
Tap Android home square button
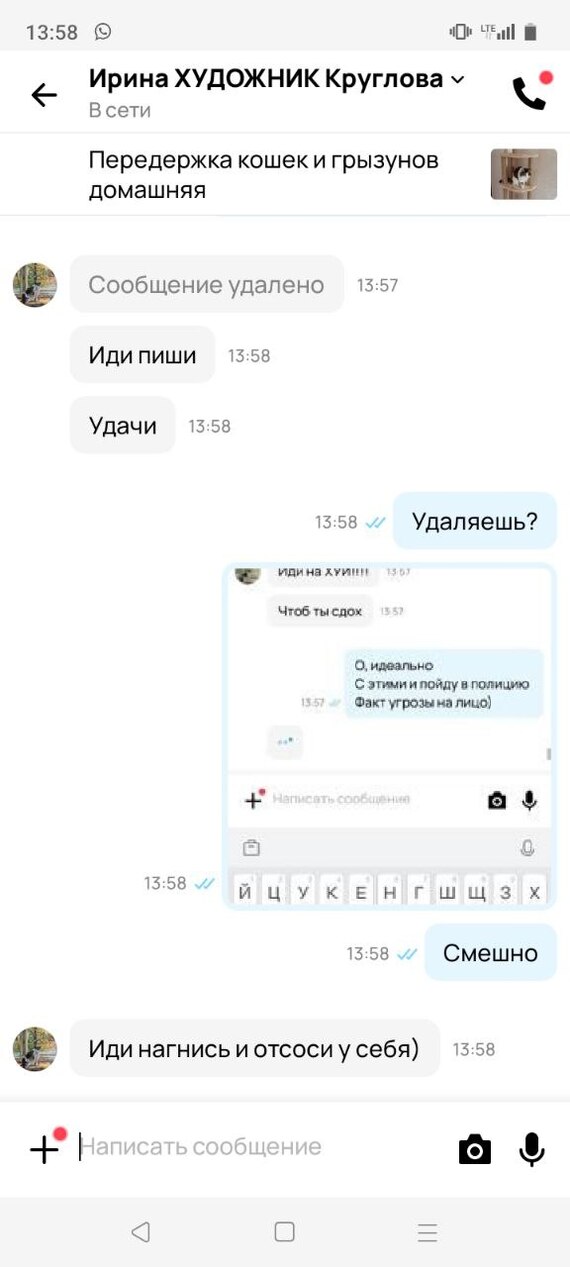[x=284, y=1232]
